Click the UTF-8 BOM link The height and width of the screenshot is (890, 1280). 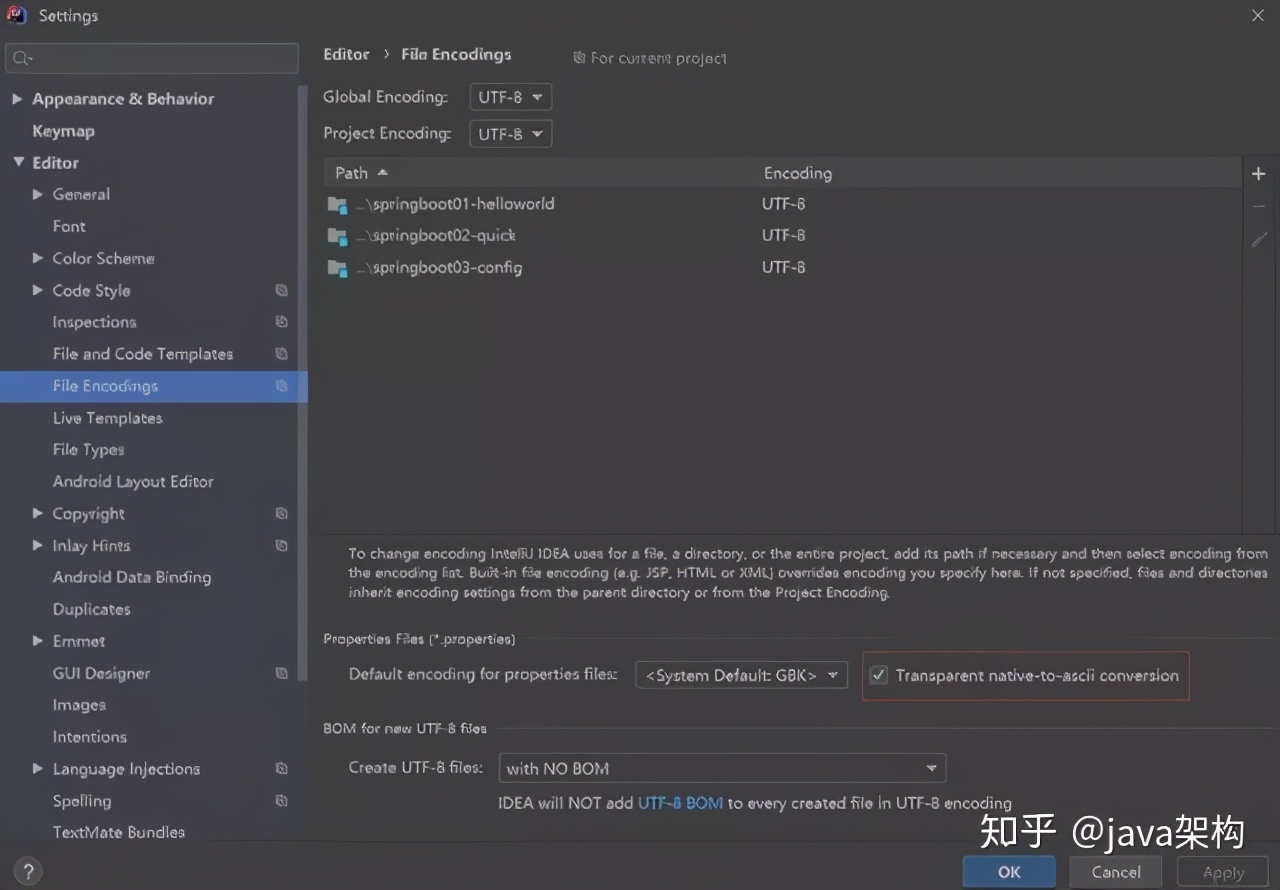point(680,802)
